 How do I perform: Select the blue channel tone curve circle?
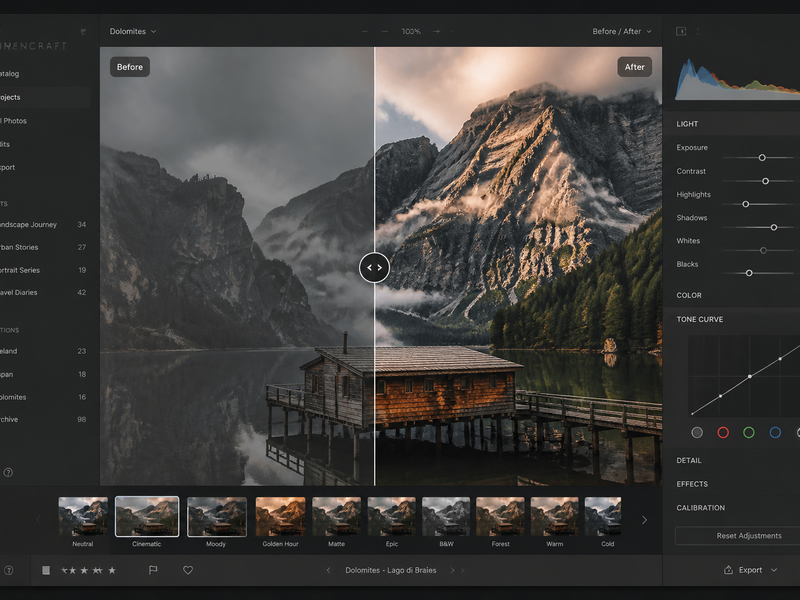click(x=775, y=433)
